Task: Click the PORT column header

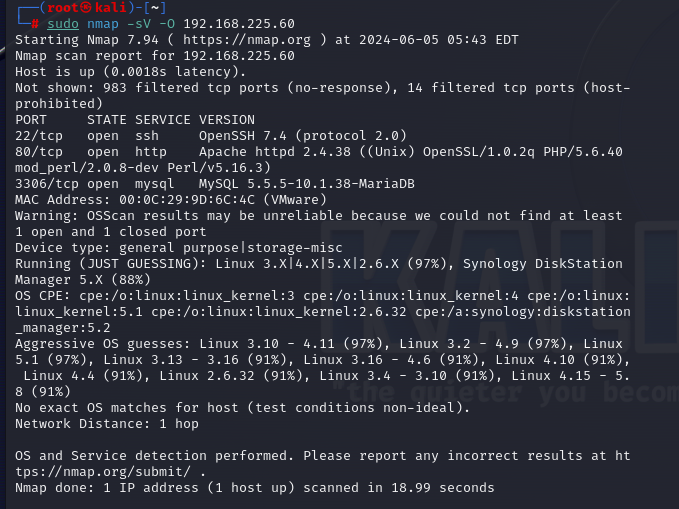Action: click(31, 120)
